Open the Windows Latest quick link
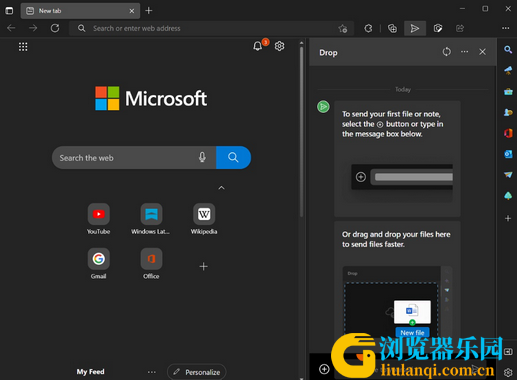Screen dimensions: 517x380 click(x=151, y=219)
